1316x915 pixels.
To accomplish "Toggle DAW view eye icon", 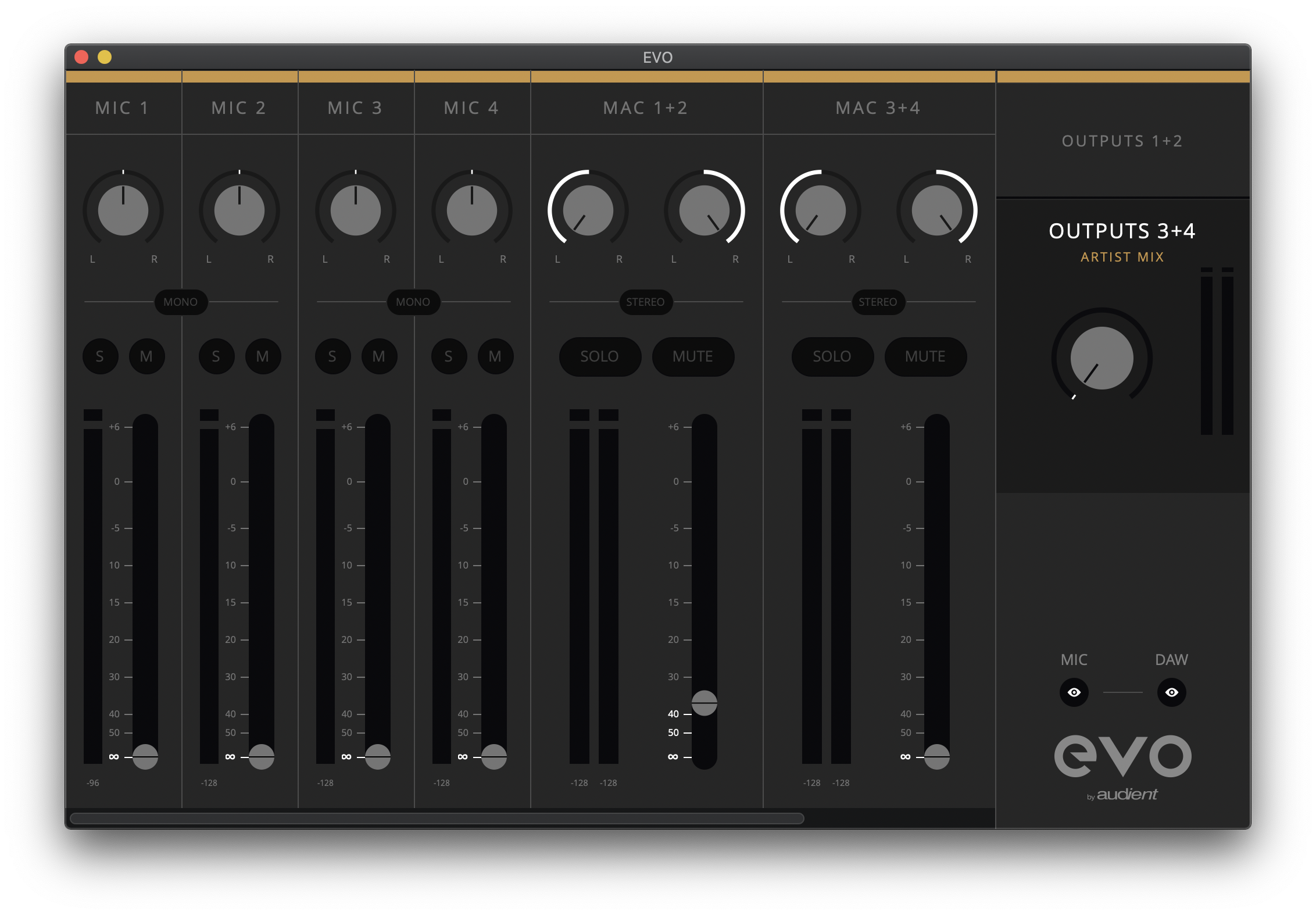I will tap(1171, 692).
